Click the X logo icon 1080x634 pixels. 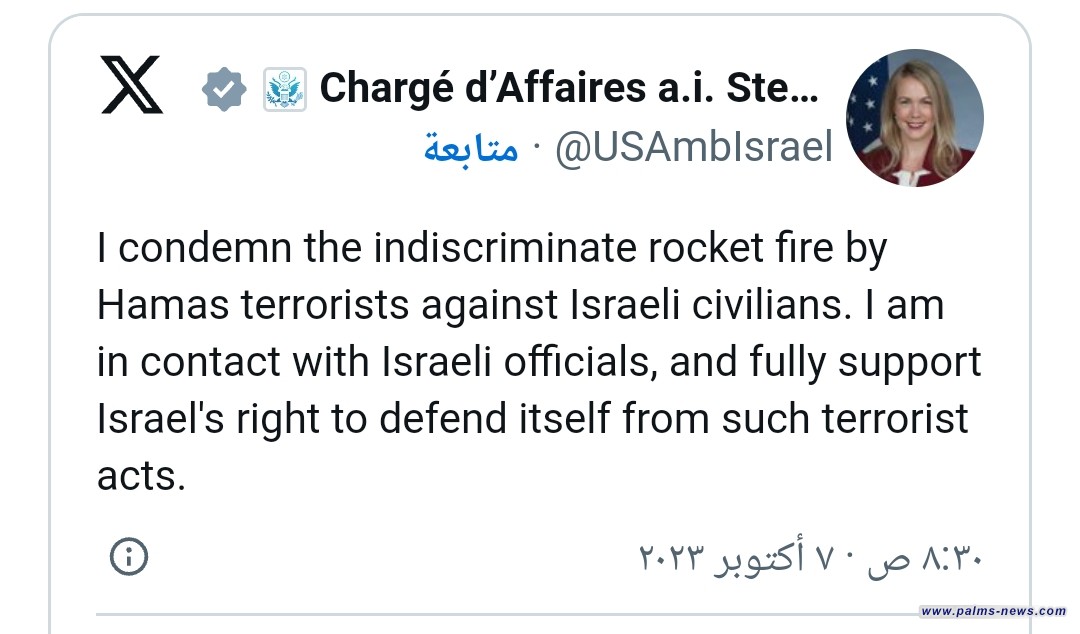132,83
